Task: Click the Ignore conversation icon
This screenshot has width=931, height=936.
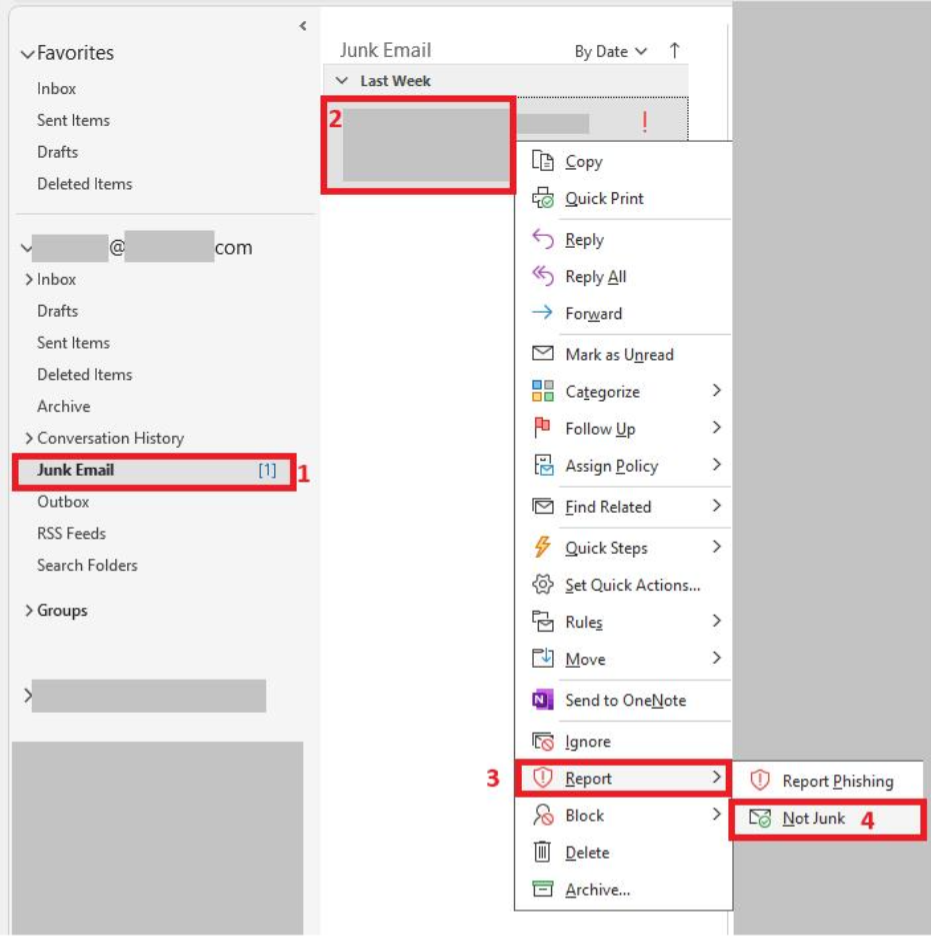Action: pyautogui.click(x=542, y=741)
